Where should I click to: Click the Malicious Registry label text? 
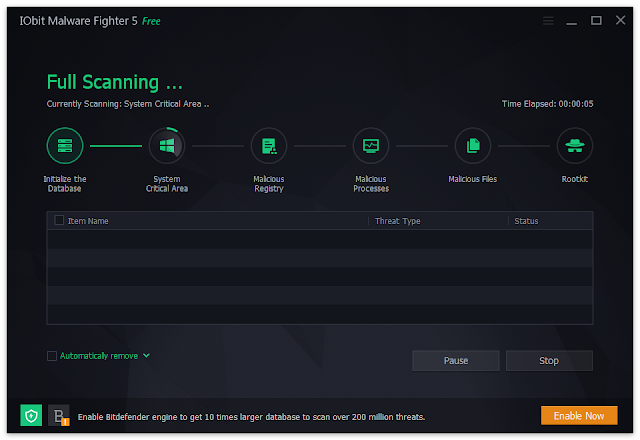coord(269,184)
